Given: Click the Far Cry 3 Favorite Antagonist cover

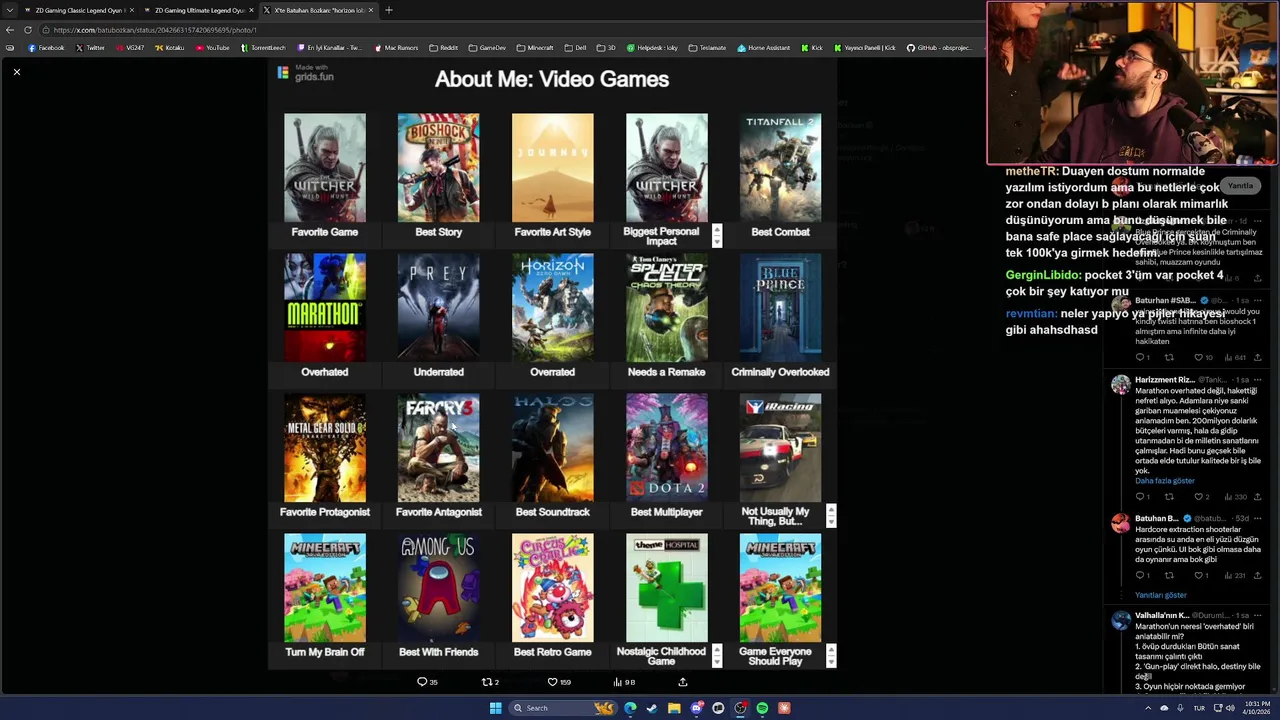Looking at the screenshot, I should tap(439, 448).
